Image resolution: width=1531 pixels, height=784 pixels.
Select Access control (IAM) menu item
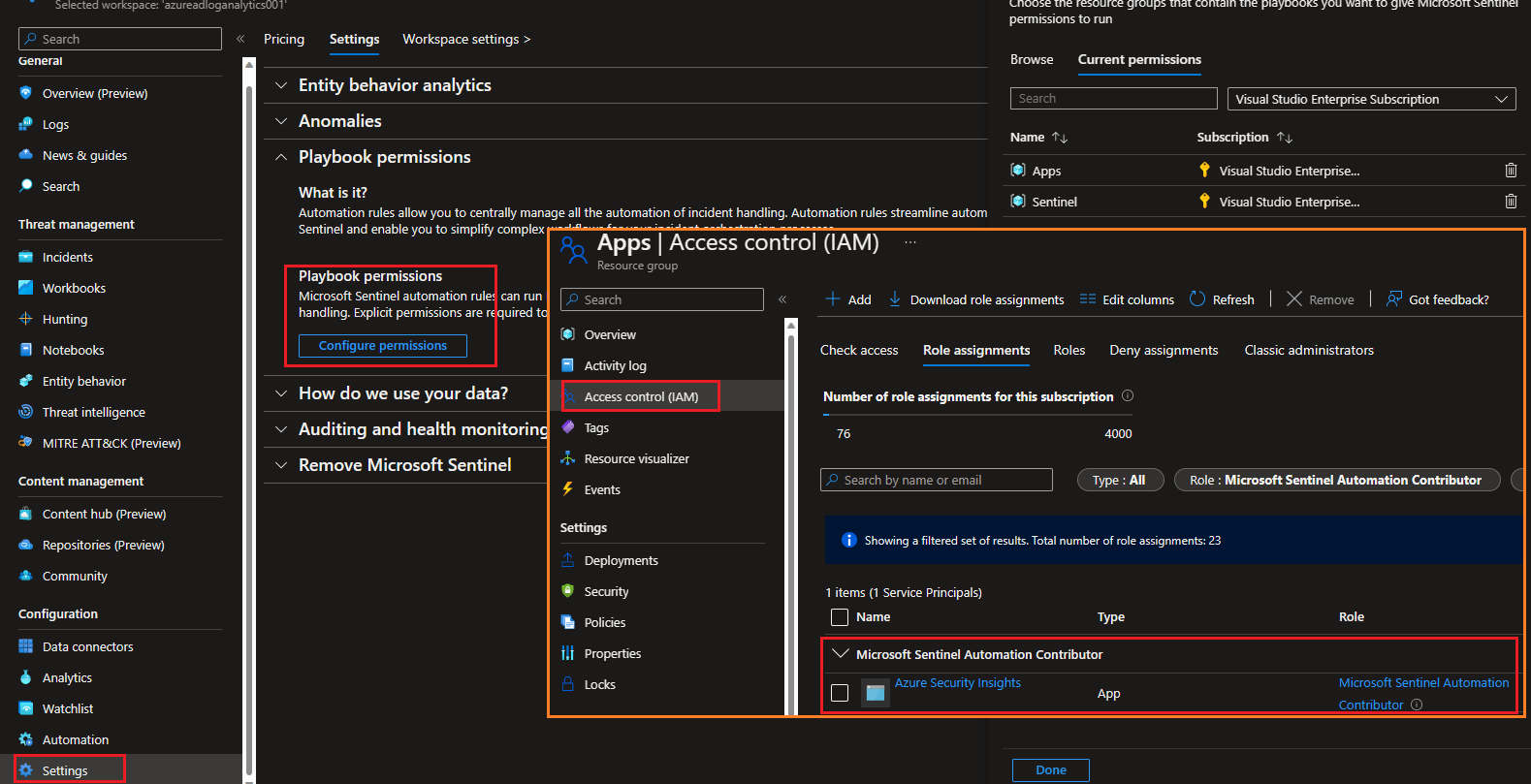click(x=641, y=396)
